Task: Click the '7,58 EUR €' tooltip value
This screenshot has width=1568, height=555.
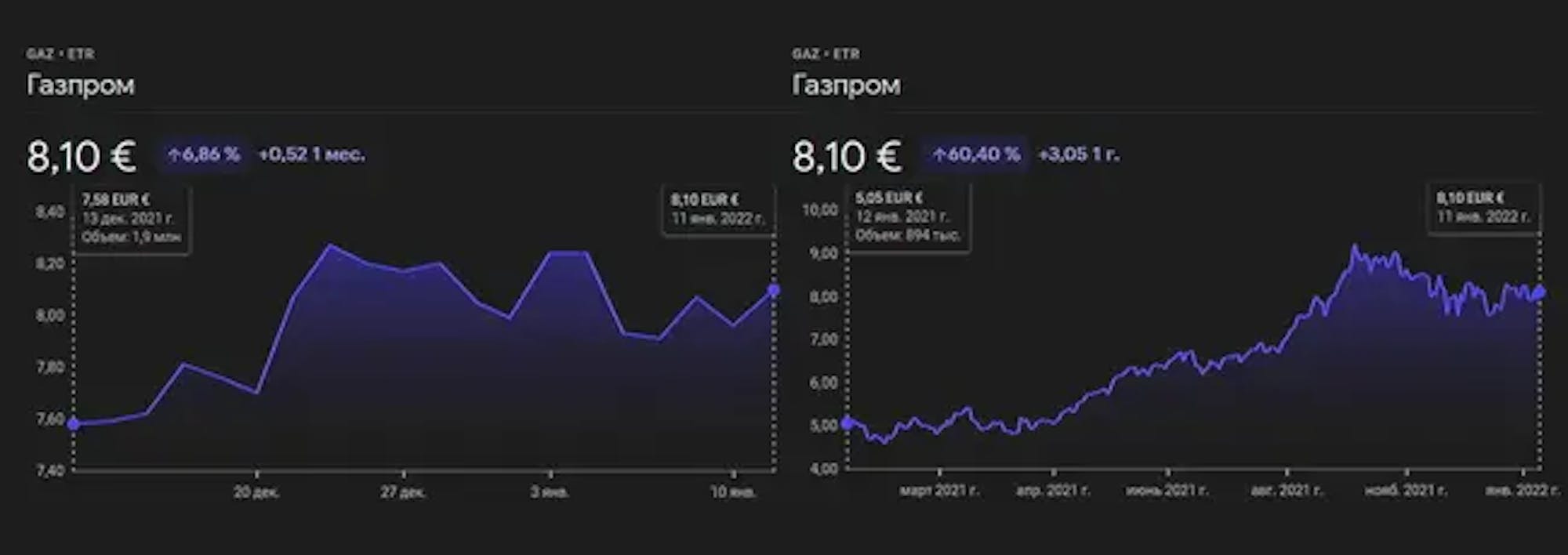Action: point(116,201)
